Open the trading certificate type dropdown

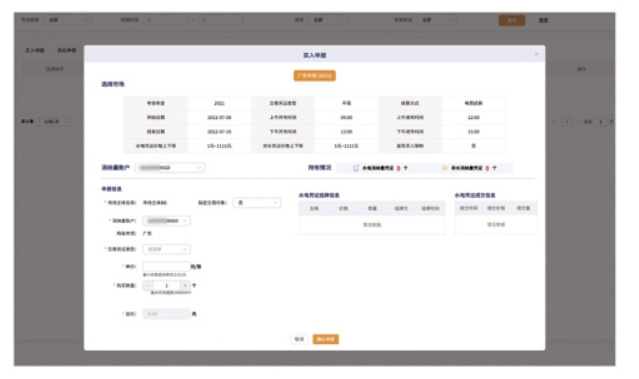click(x=166, y=249)
